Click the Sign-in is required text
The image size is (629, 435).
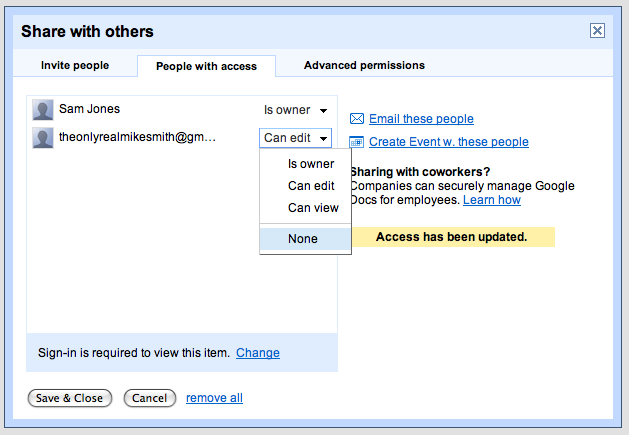pos(134,353)
